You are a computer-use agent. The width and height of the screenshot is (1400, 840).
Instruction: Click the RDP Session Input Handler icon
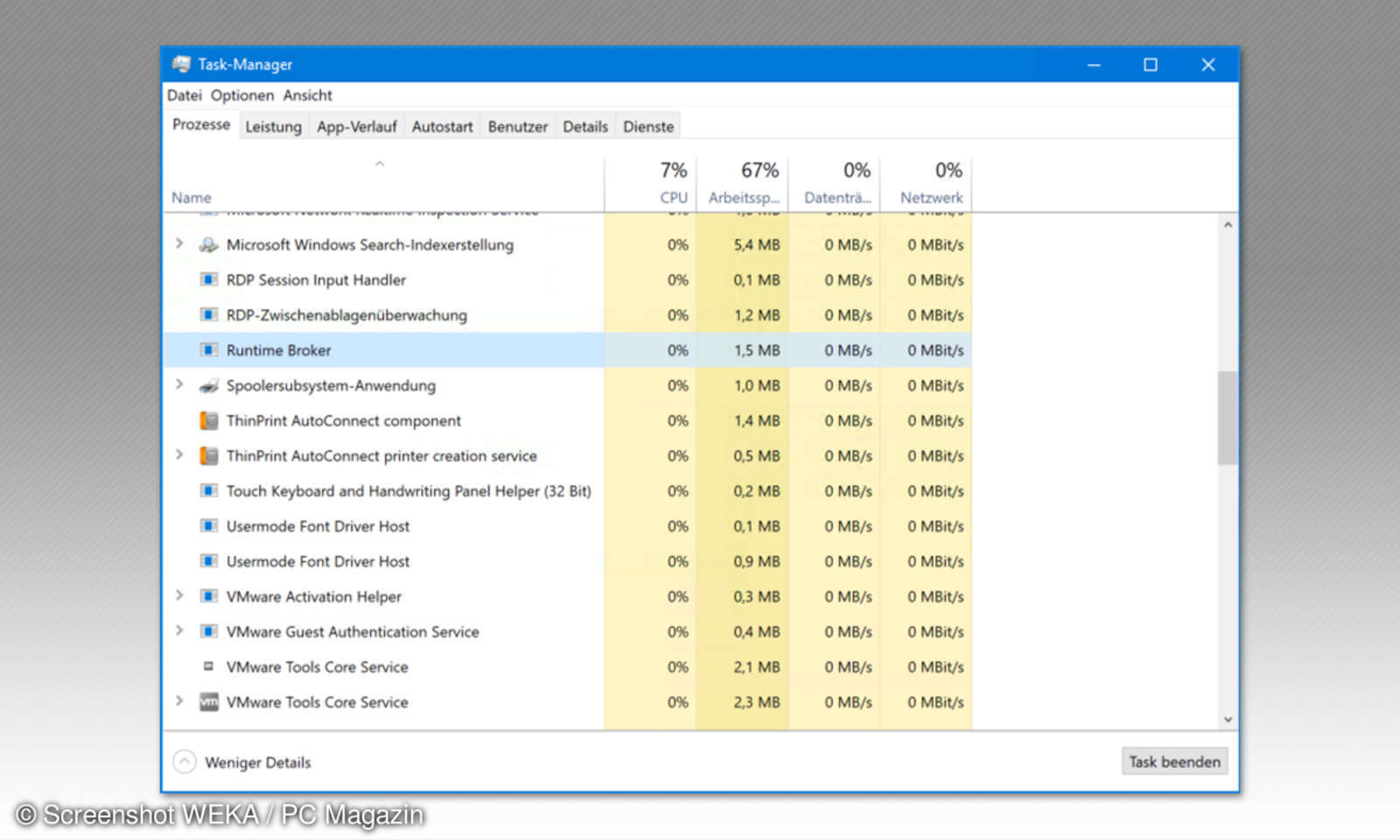coord(209,280)
